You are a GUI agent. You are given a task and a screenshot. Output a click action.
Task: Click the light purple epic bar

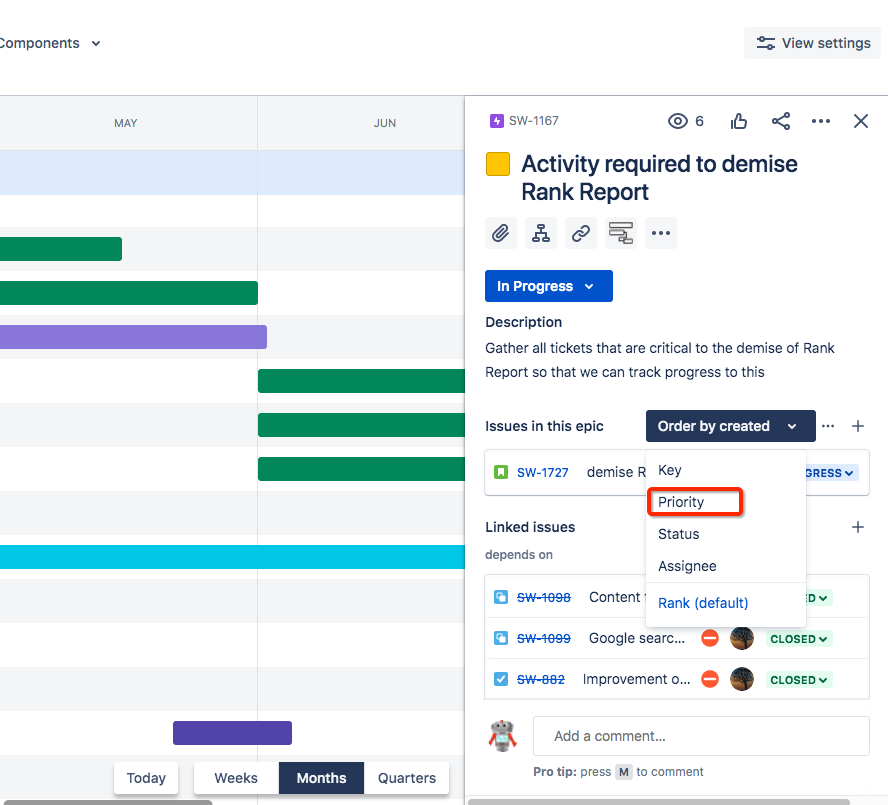pyautogui.click(x=133, y=337)
